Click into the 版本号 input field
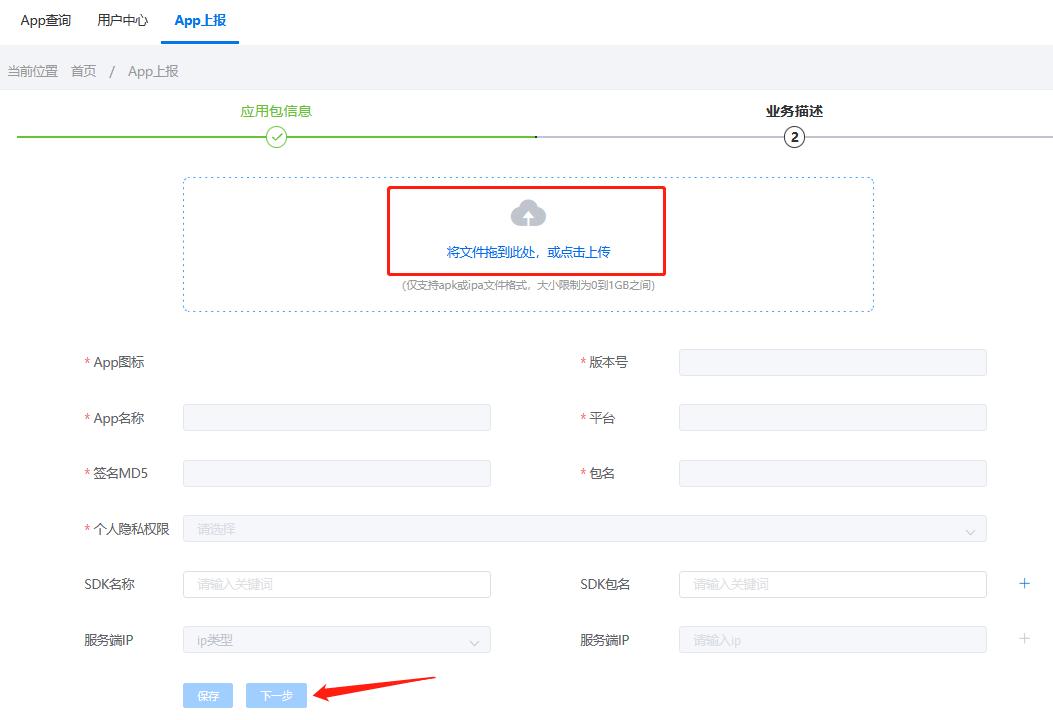1053x720 pixels. 832,362
